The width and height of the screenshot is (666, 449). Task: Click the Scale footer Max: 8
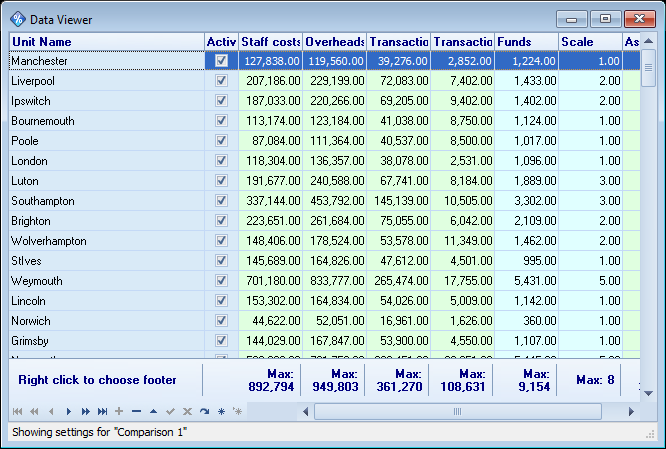(590, 379)
